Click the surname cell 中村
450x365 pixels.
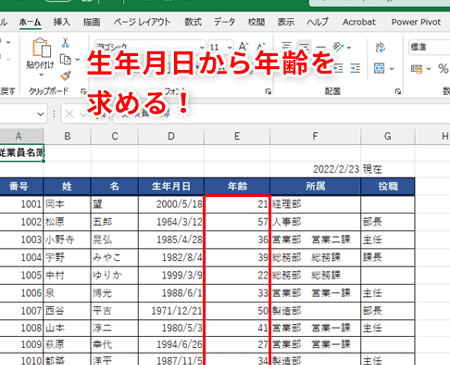pos(67,275)
